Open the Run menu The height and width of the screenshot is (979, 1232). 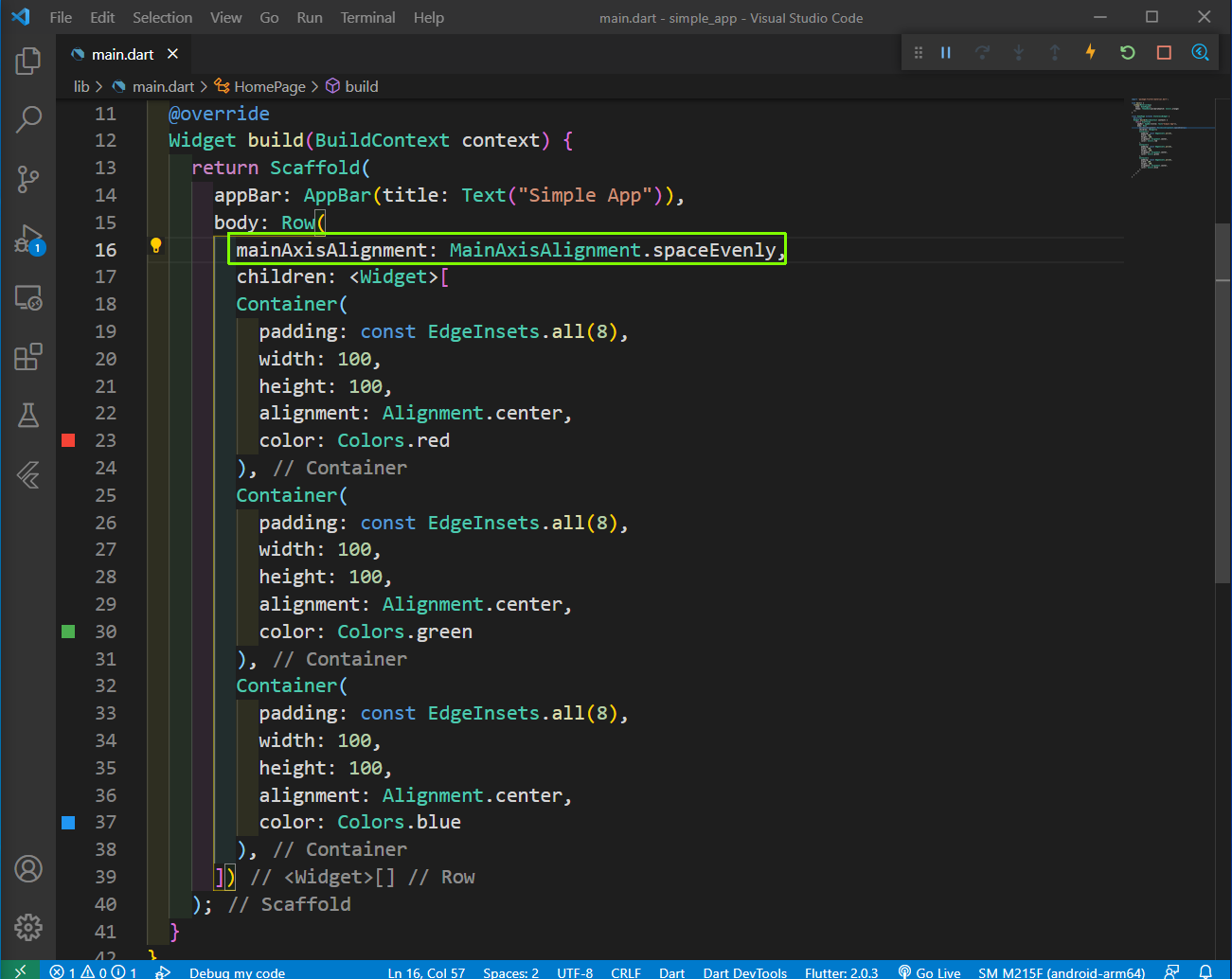click(310, 17)
